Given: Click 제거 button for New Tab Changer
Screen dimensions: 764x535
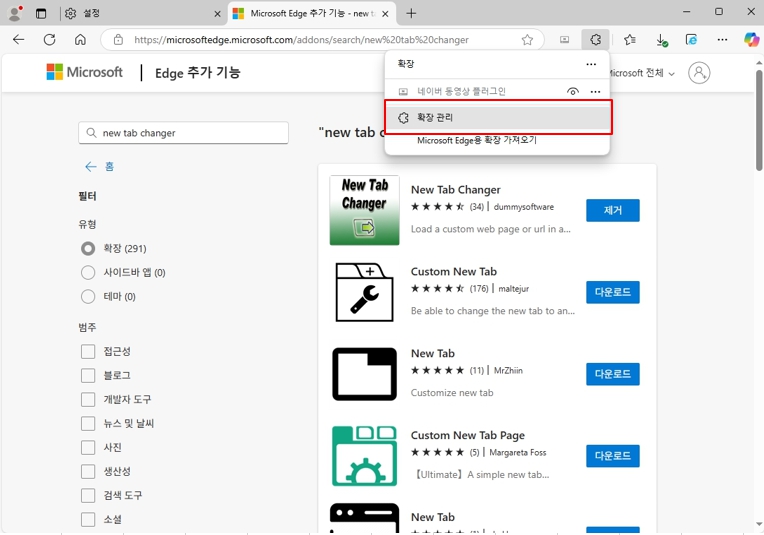Looking at the screenshot, I should pos(612,210).
